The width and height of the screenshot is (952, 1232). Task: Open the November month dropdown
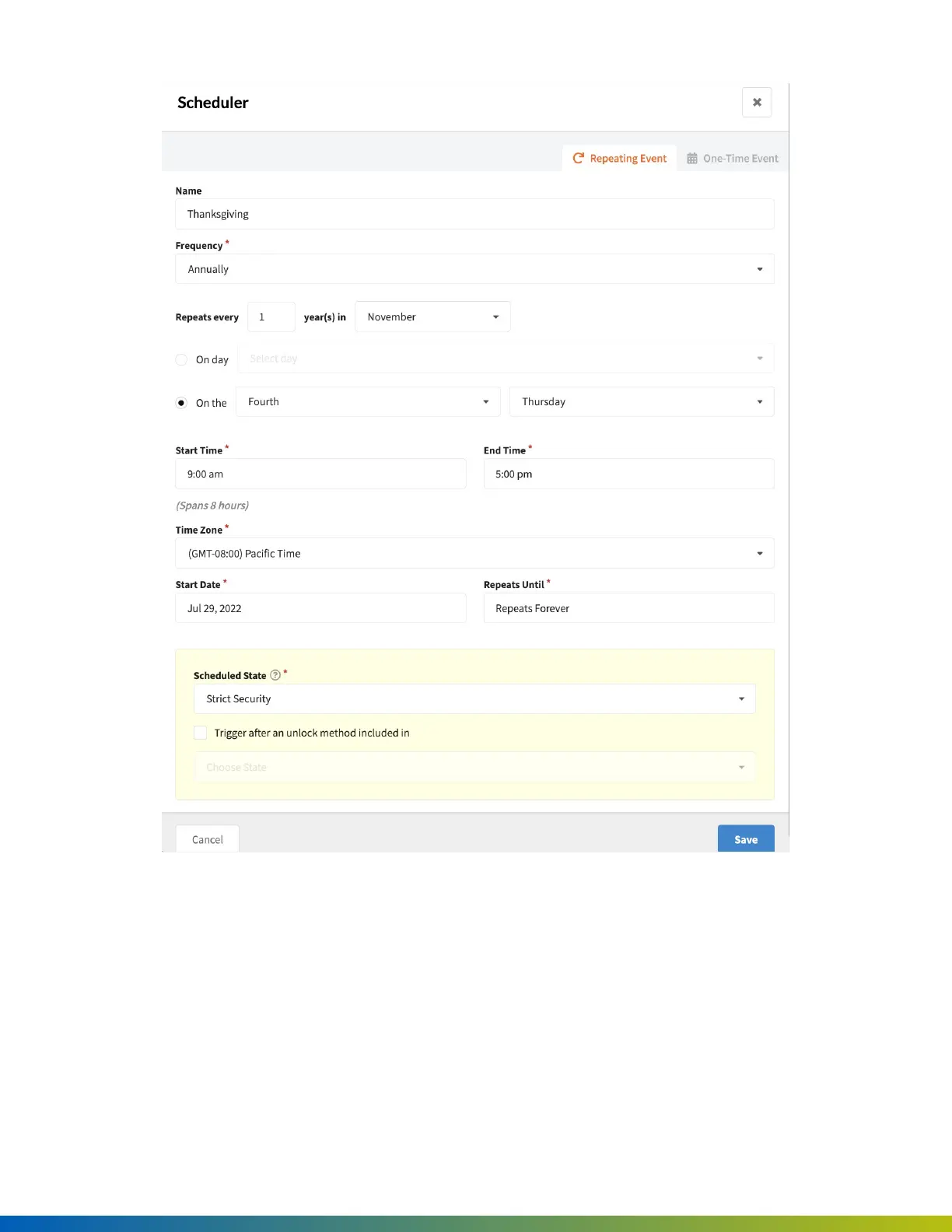coord(432,317)
